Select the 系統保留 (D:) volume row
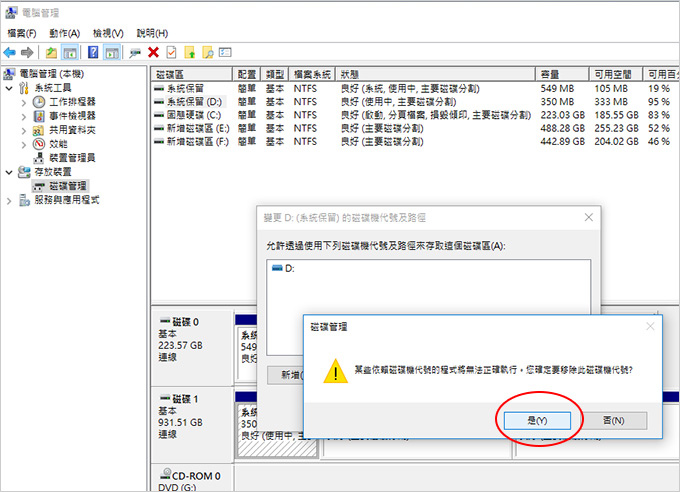Viewport: 680px width, 492px height. (x=415, y=102)
